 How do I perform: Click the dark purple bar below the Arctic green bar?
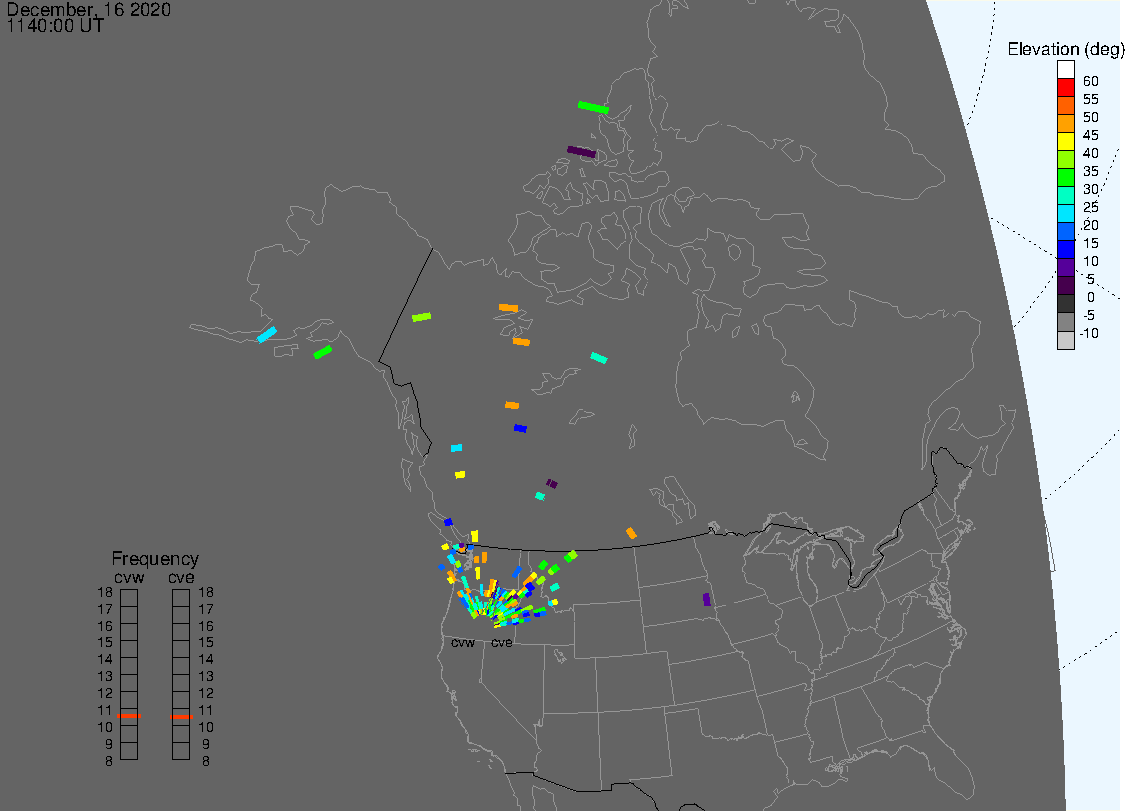pyautogui.click(x=581, y=151)
